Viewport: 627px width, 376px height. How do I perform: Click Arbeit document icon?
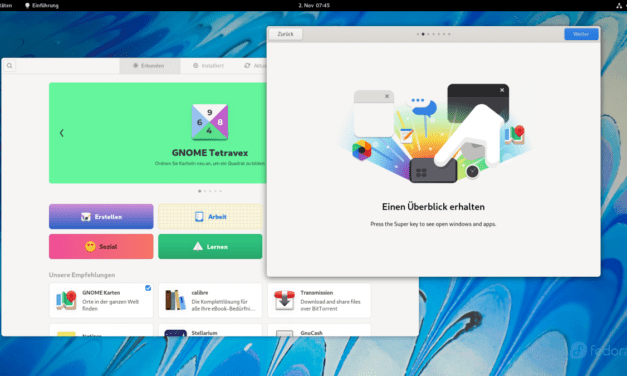199,217
